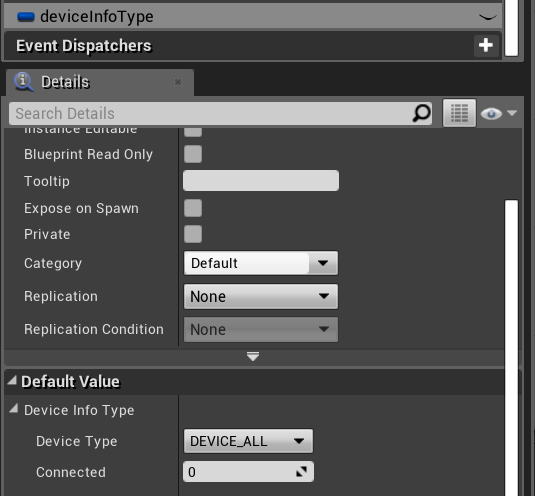Viewport: 535px width, 496px height.
Task: Collapse the Default Value section
Action: 12,380
